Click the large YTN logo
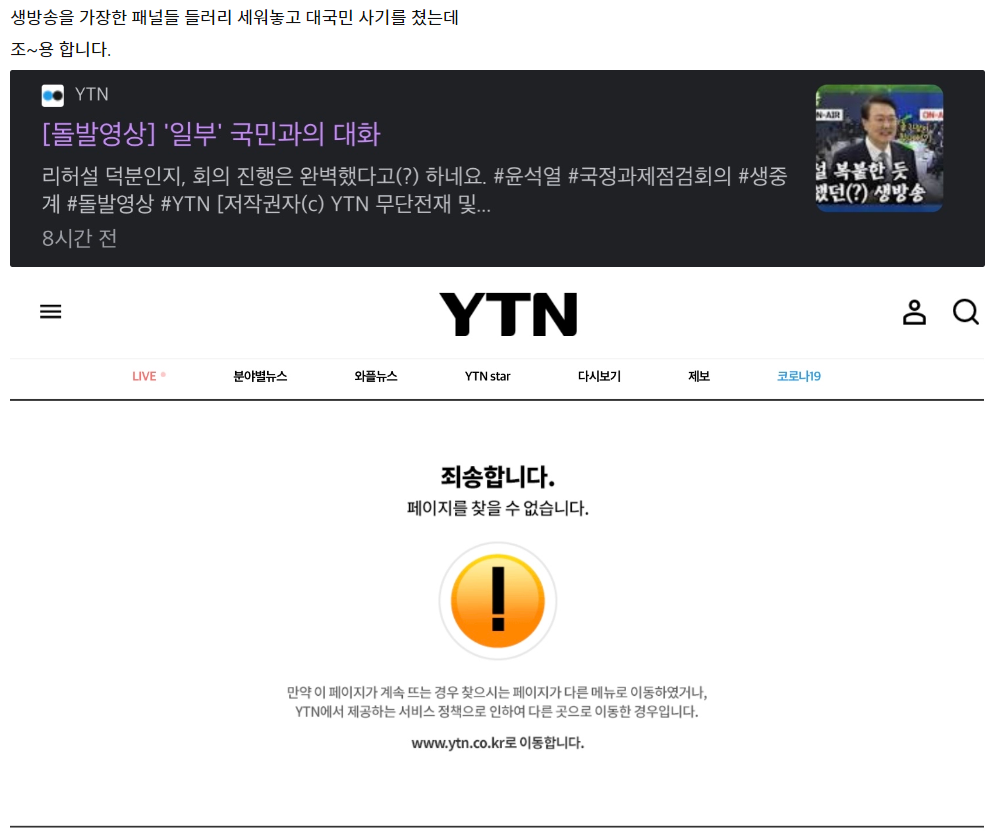 (508, 314)
